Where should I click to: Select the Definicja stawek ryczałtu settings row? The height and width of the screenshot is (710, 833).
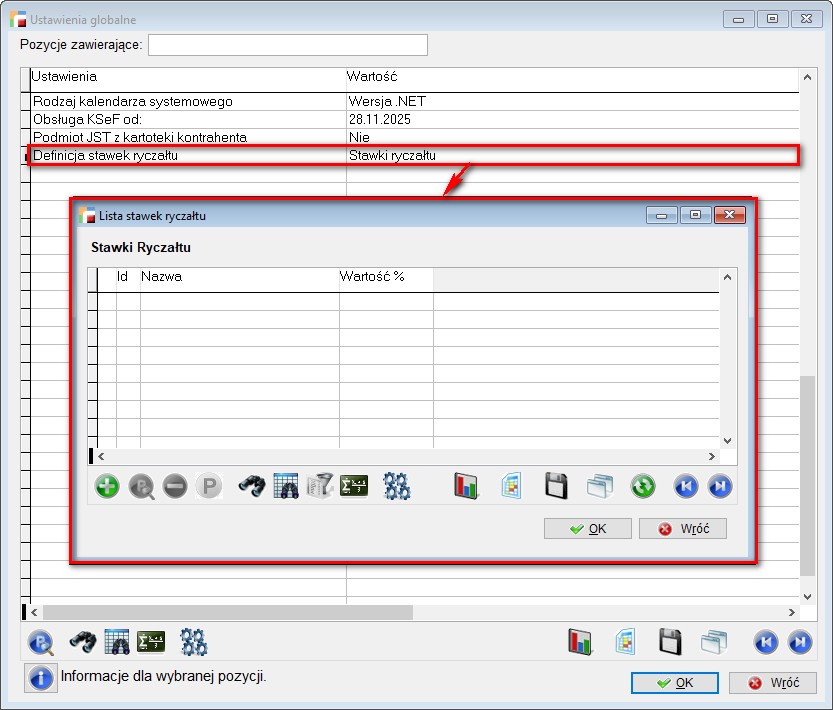click(188, 155)
